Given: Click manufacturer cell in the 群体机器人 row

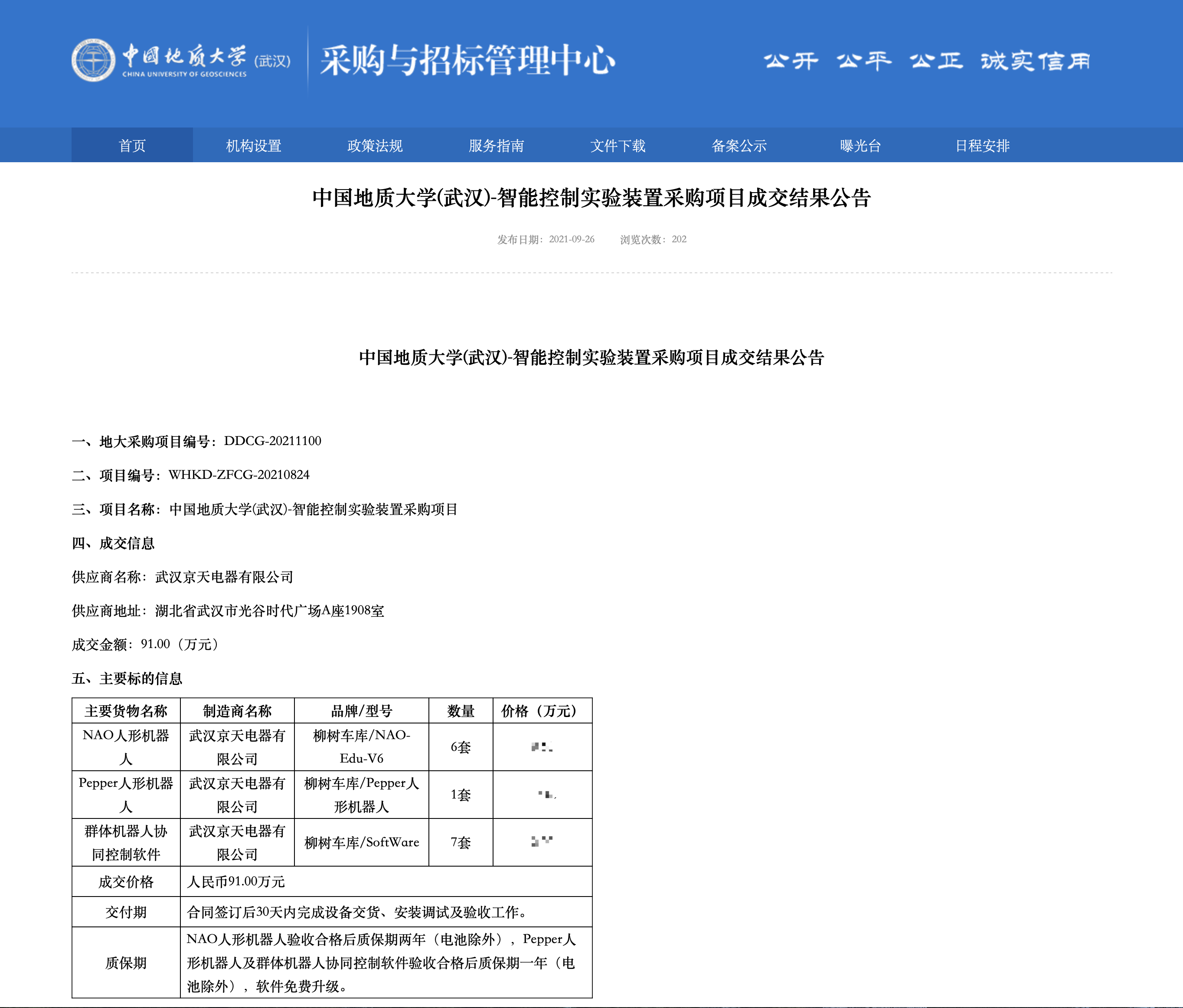Looking at the screenshot, I should point(238,842).
